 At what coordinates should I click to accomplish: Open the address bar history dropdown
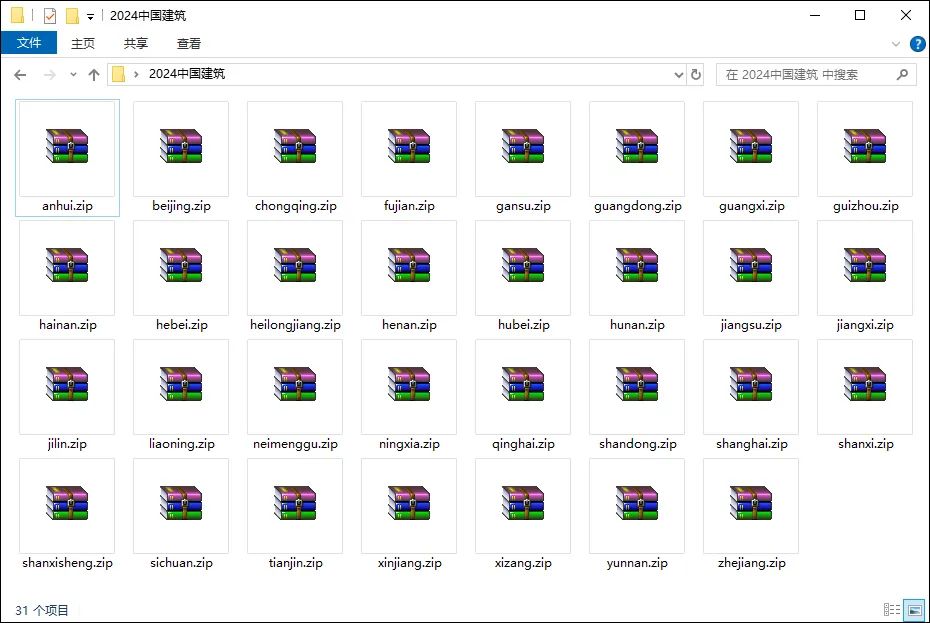pos(679,75)
